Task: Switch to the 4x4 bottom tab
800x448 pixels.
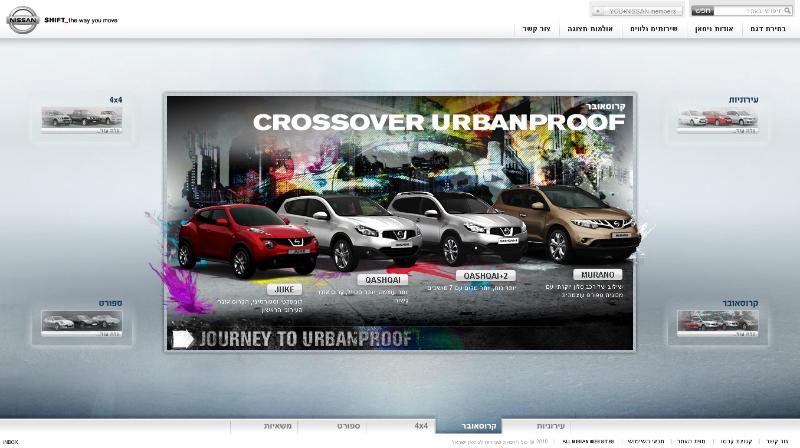Action: (401, 426)
